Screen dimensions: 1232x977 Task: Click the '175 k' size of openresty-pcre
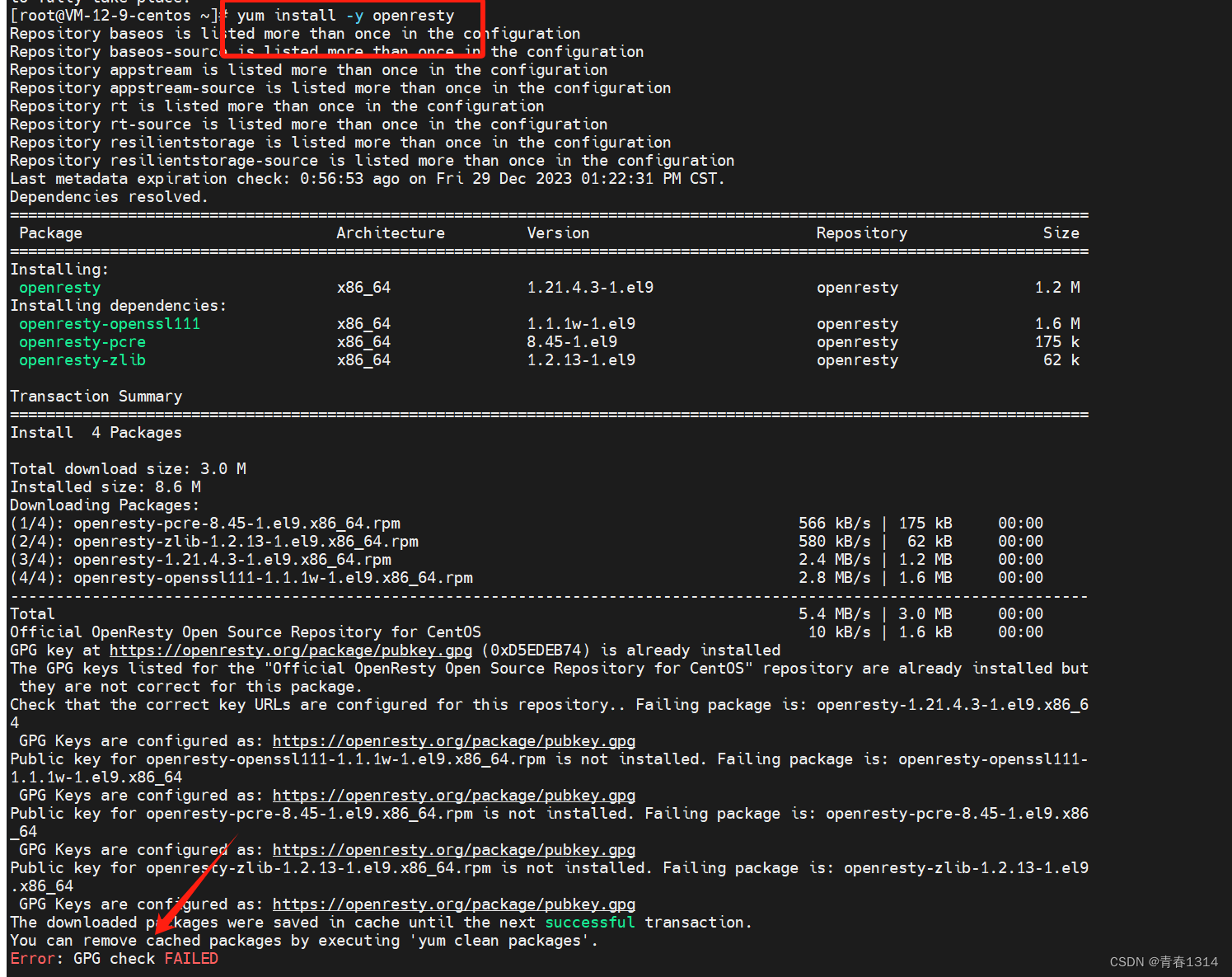pos(1057,342)
